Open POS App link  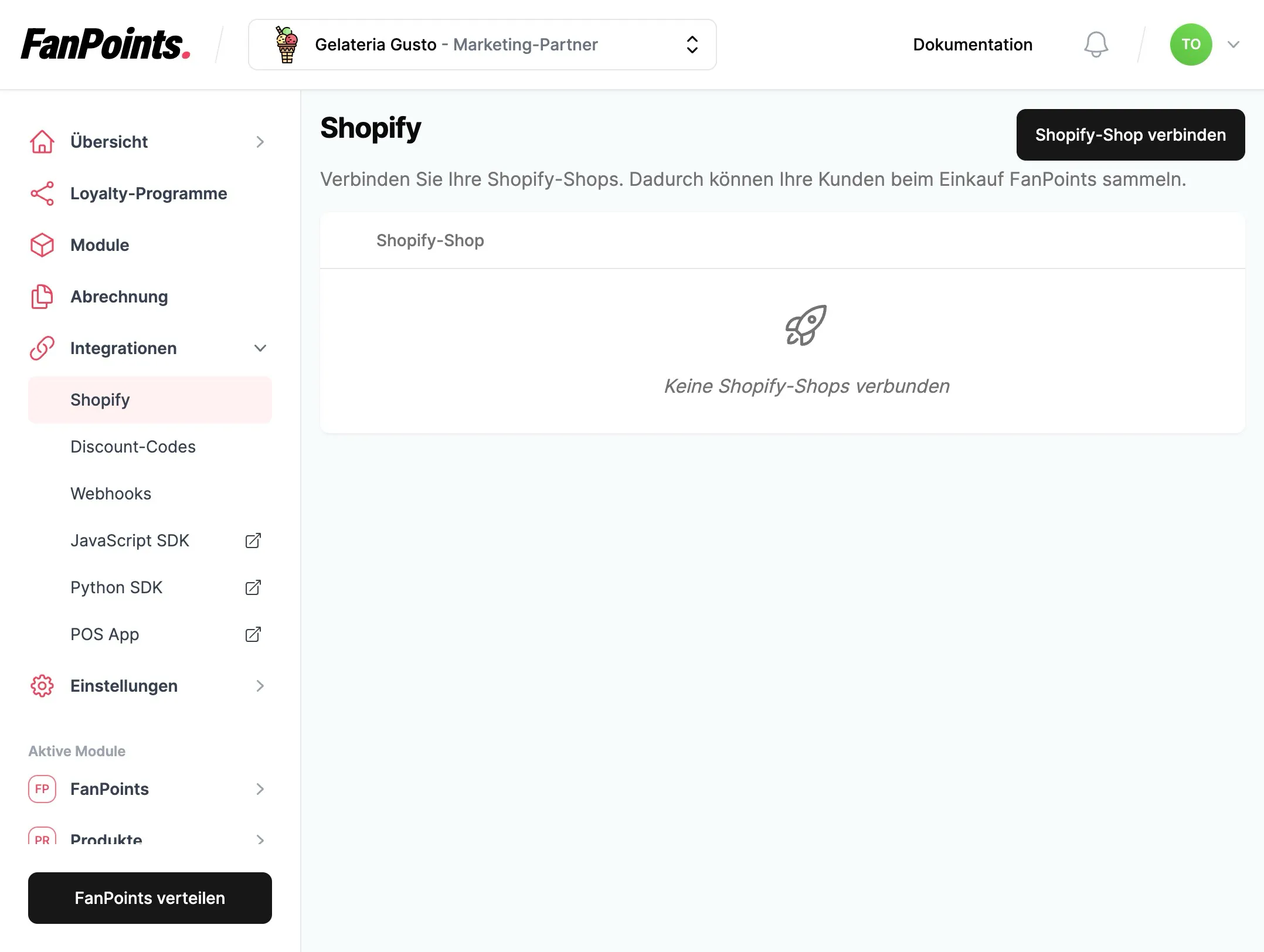[105, 634]
